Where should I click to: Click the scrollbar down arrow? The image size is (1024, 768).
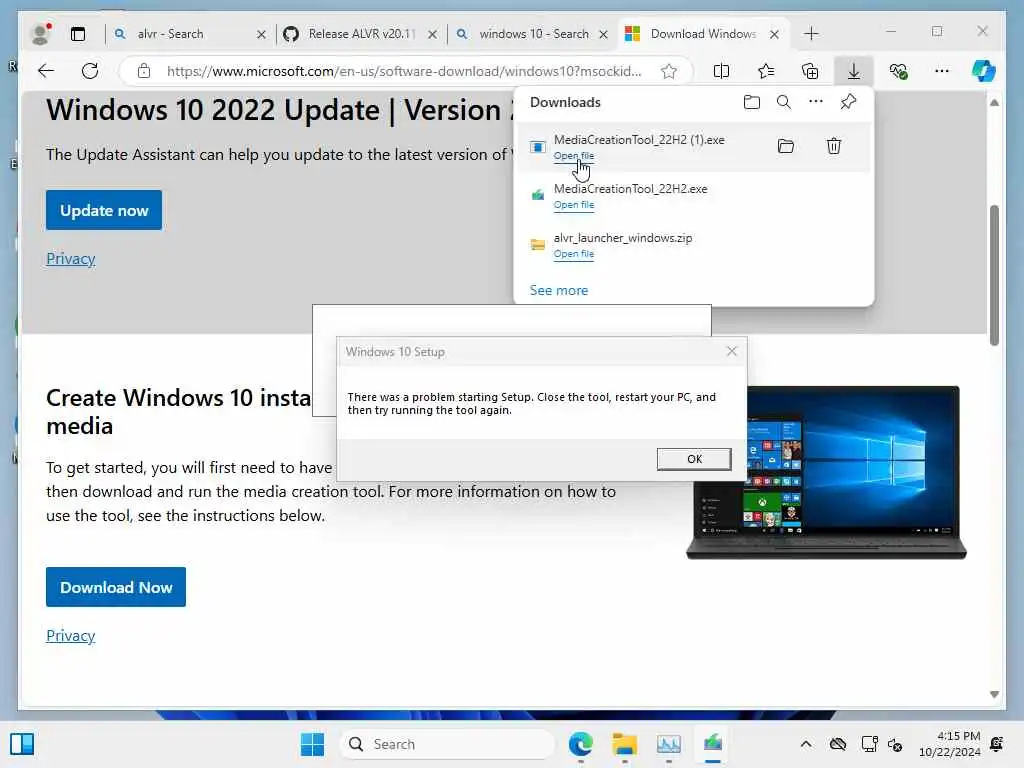[x=994, y=694]
